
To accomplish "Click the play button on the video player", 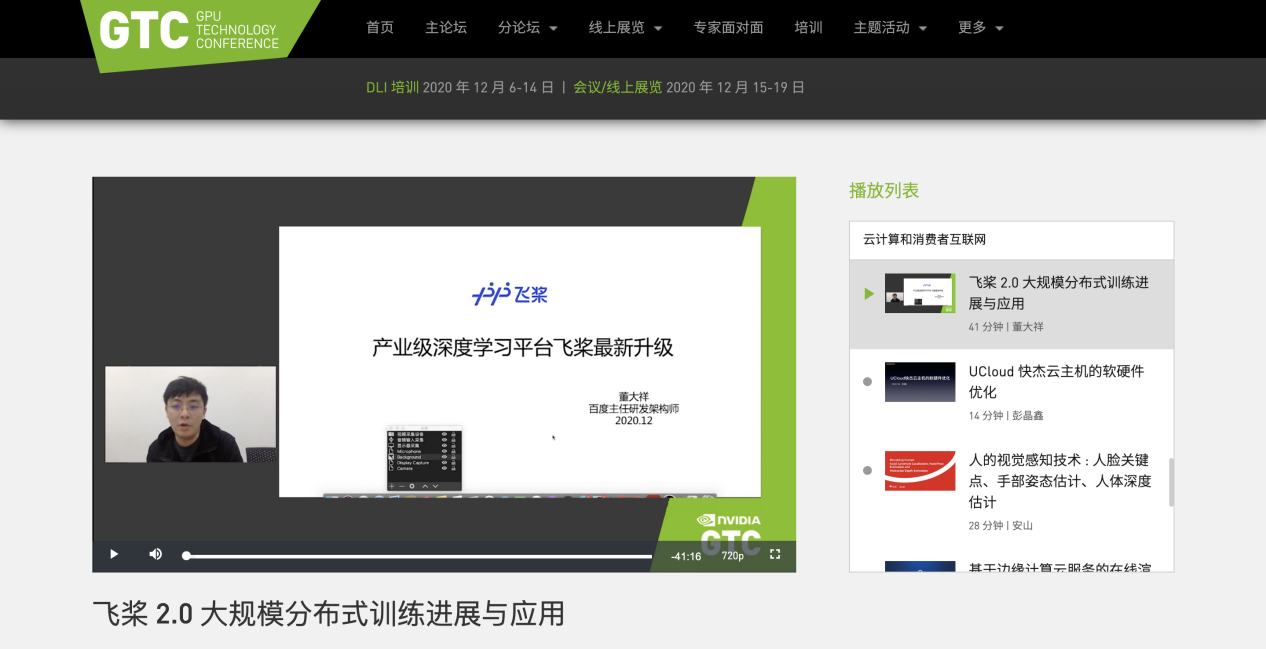I will [113, 554].
